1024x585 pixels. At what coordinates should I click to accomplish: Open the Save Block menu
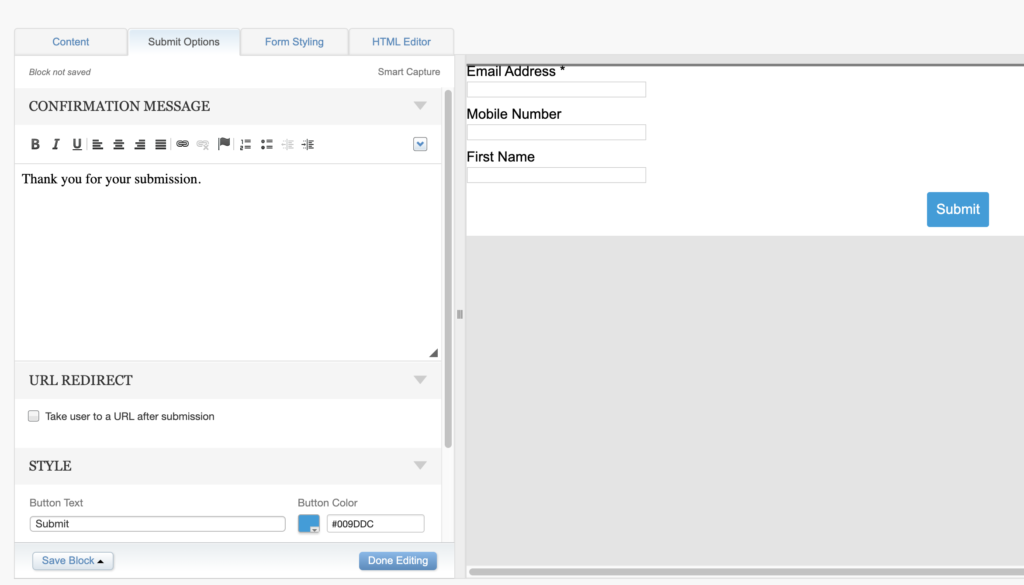coord(72,560)
